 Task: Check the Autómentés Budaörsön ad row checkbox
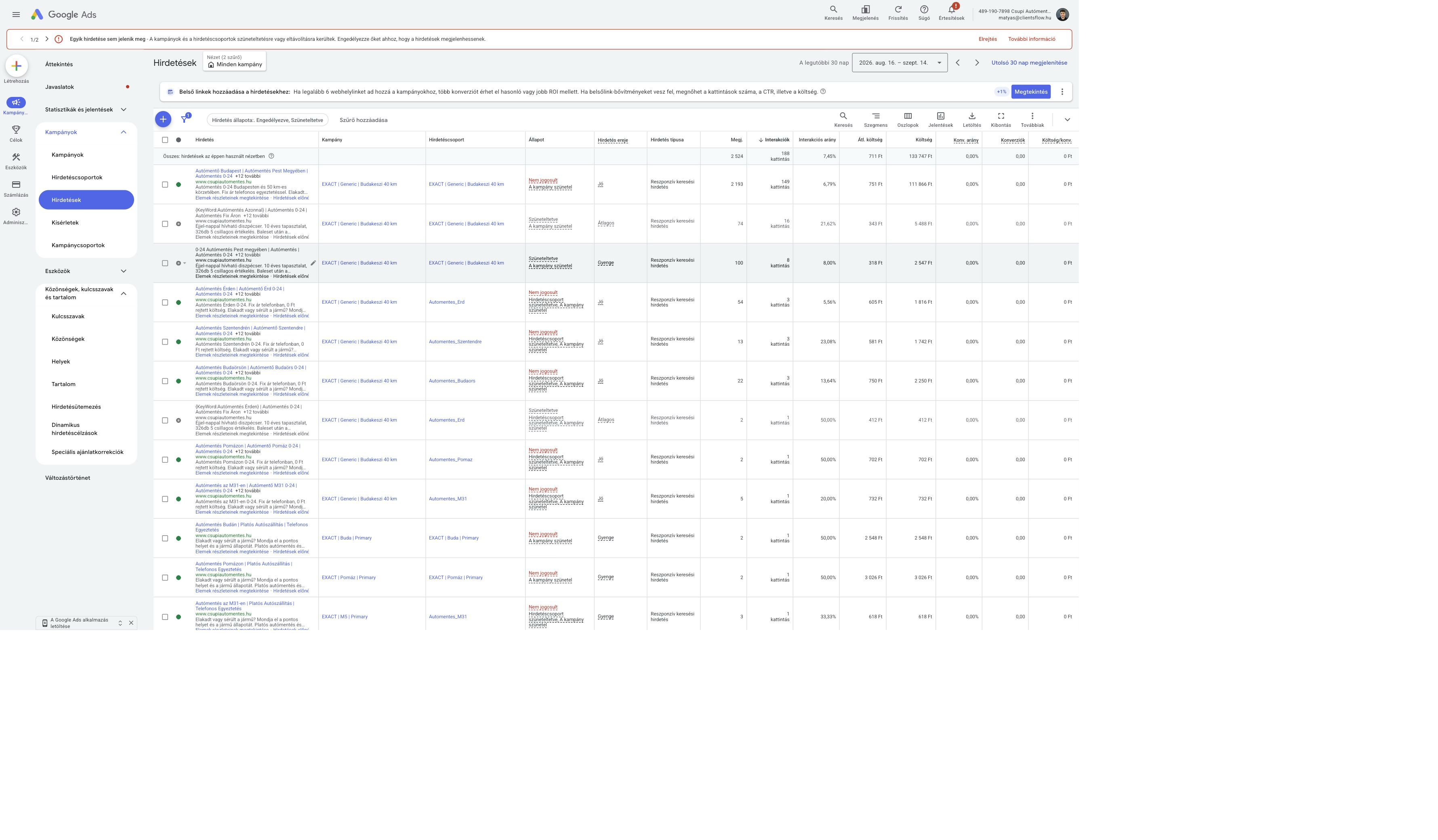[165, 381]
